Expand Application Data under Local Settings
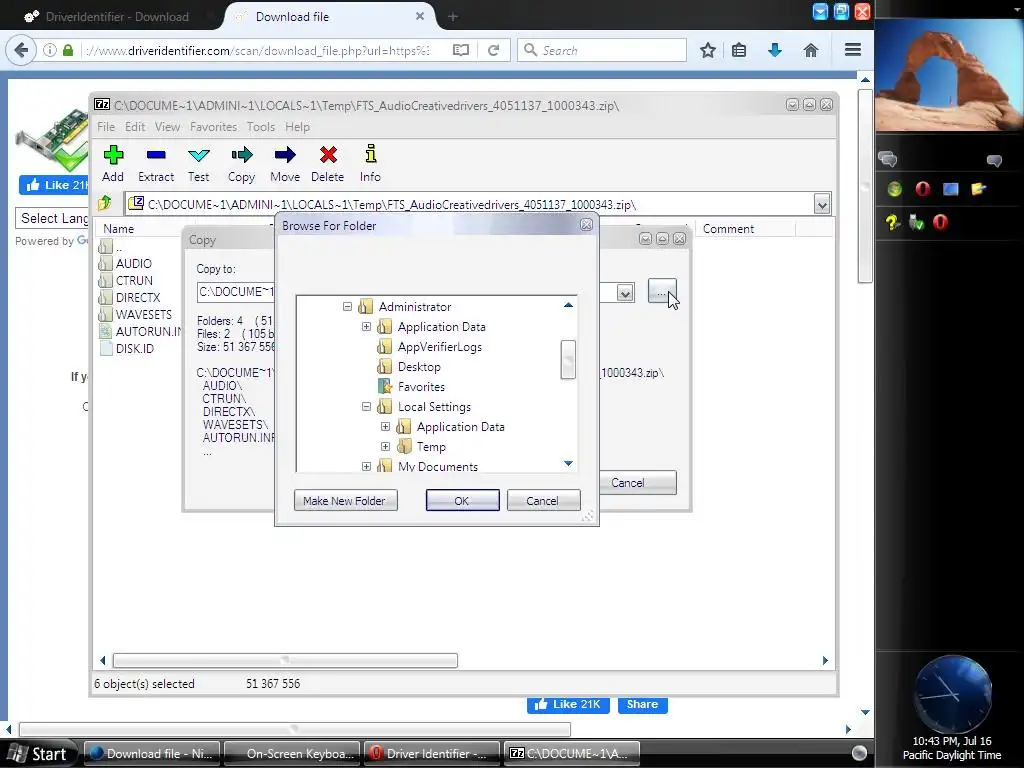Image resolution: width=1024 pixels, height=768 pixels. [385, 426]
